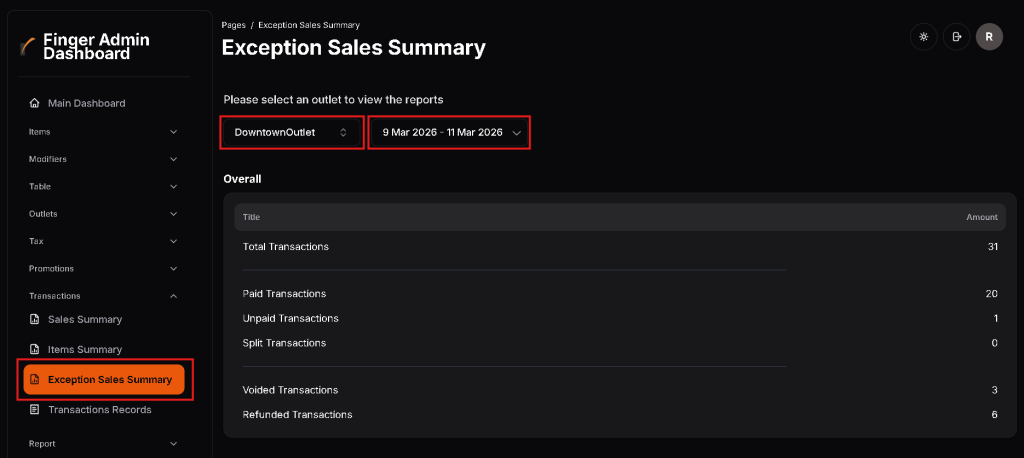Screen dimensions: 1024x458
Task: Expand the Report sidebar section
Action: click(103, 443)
